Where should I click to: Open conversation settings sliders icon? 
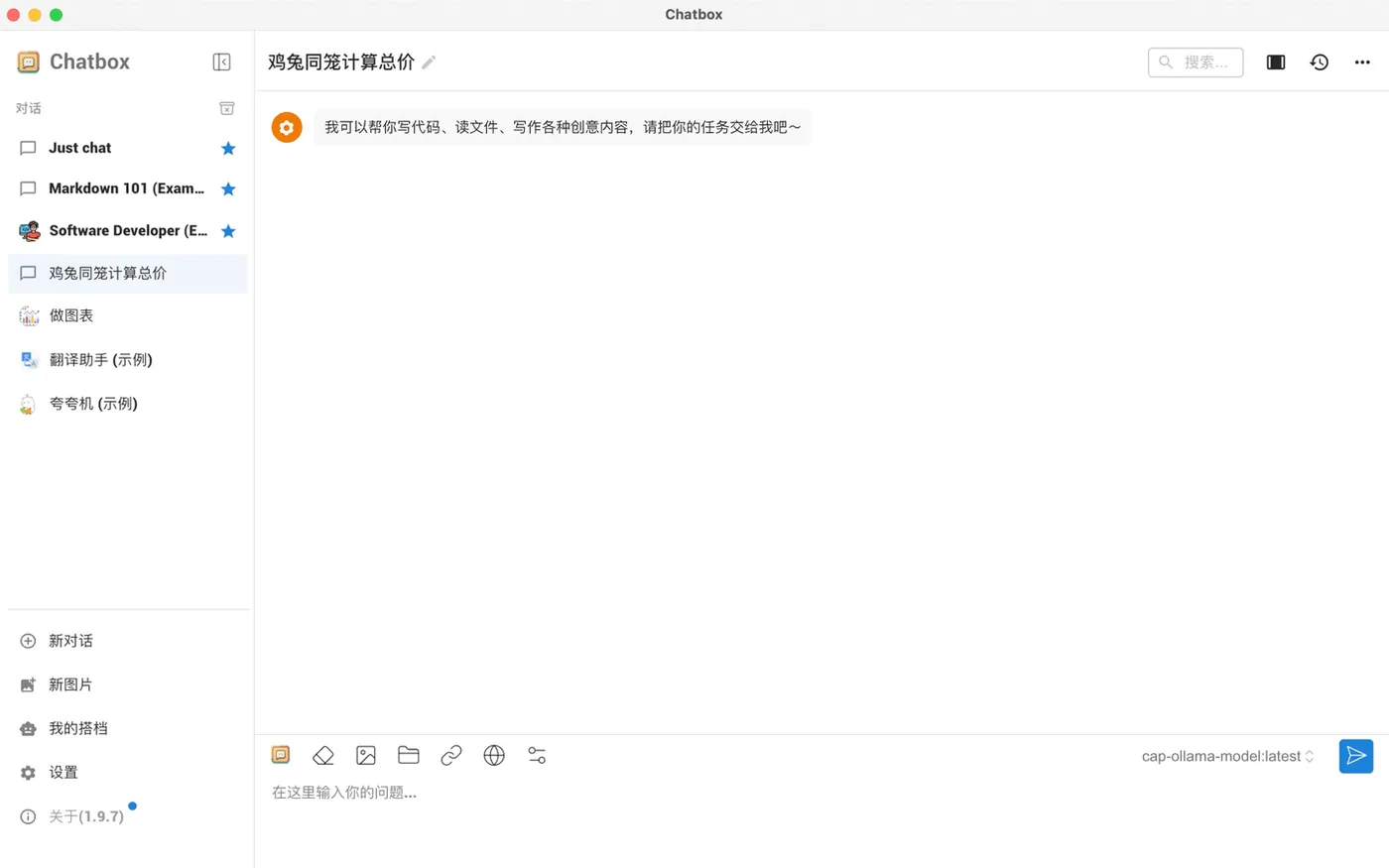(537, 756)
